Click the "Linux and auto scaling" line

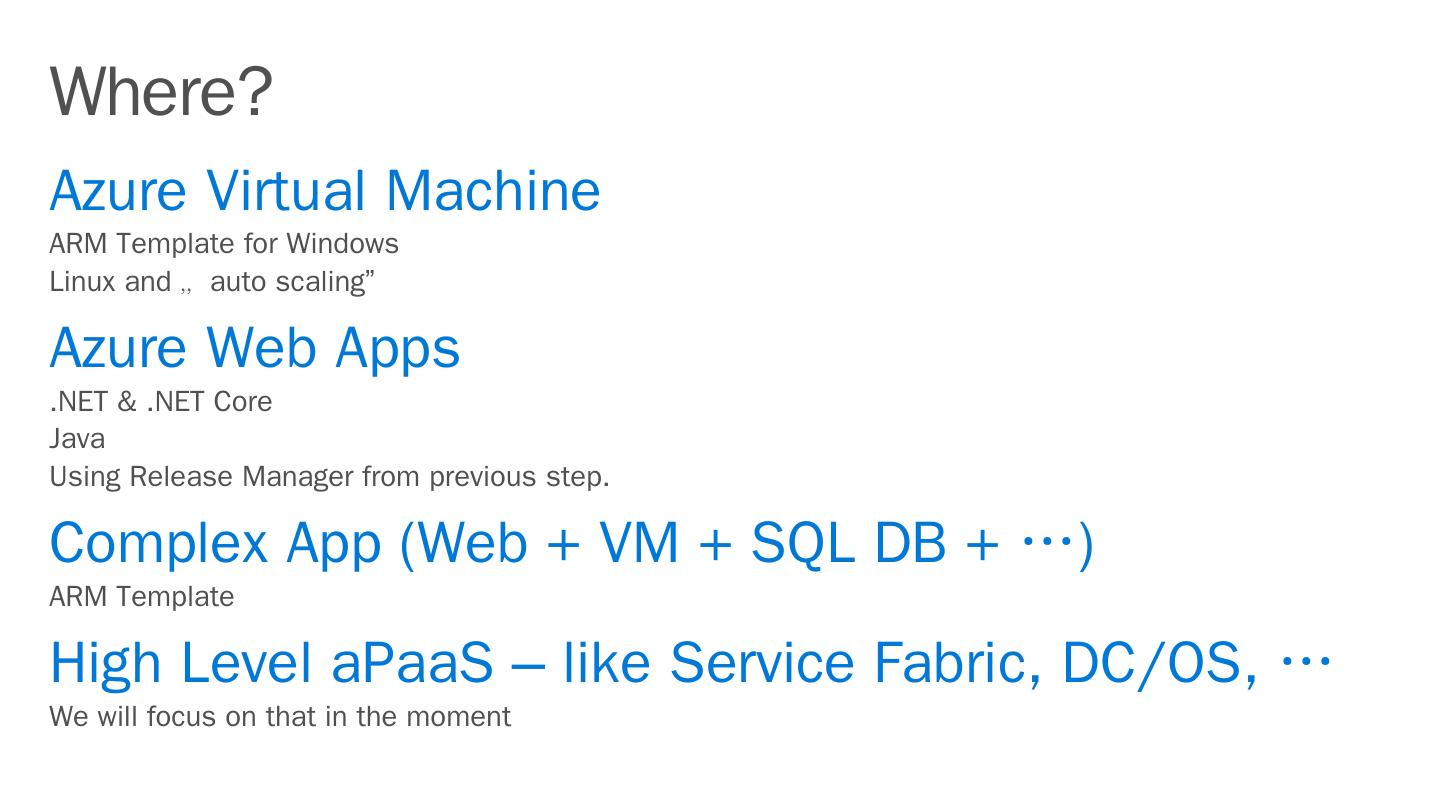point(211,282)
